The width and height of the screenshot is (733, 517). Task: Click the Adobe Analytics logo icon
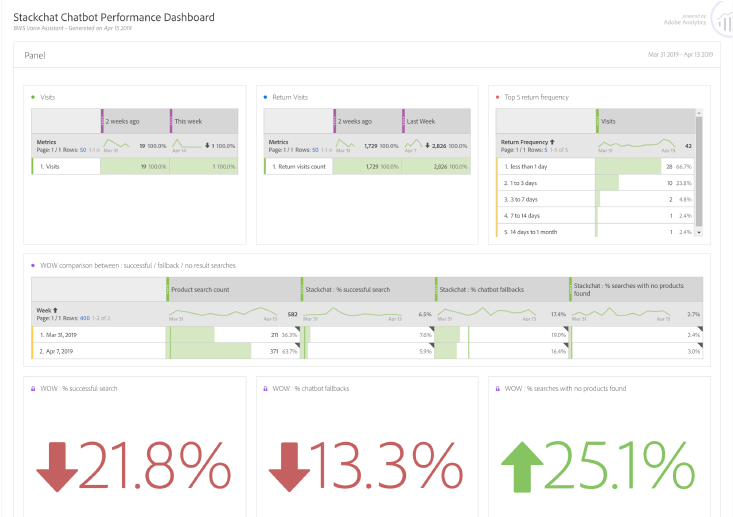(x=722, y=20)
